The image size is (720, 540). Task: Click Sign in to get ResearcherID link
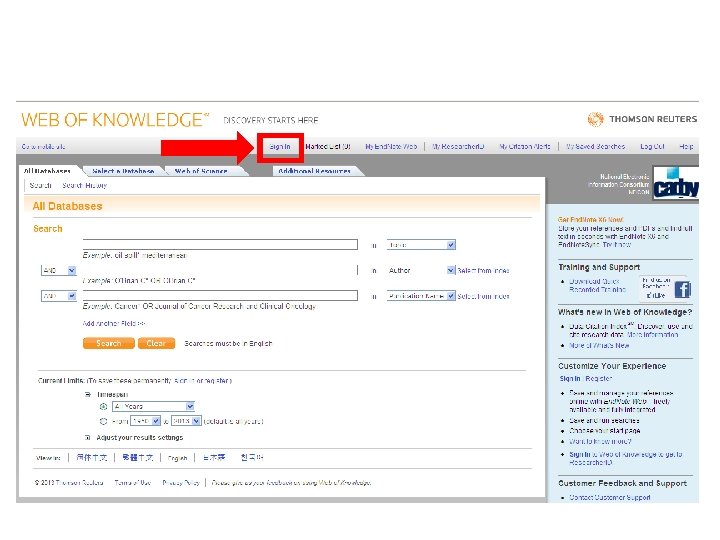pos(626,458)
